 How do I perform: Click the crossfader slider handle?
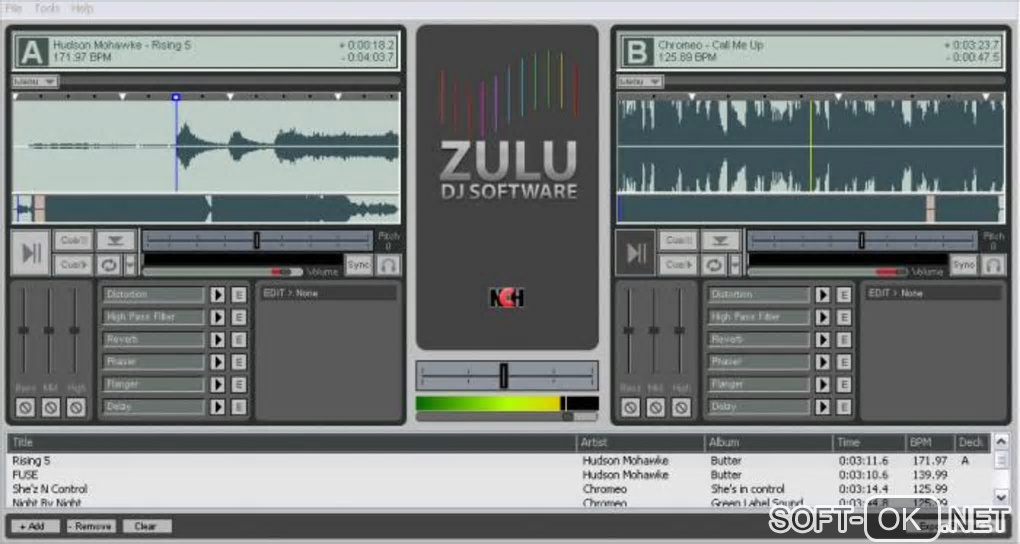click(x=503, y=375)
